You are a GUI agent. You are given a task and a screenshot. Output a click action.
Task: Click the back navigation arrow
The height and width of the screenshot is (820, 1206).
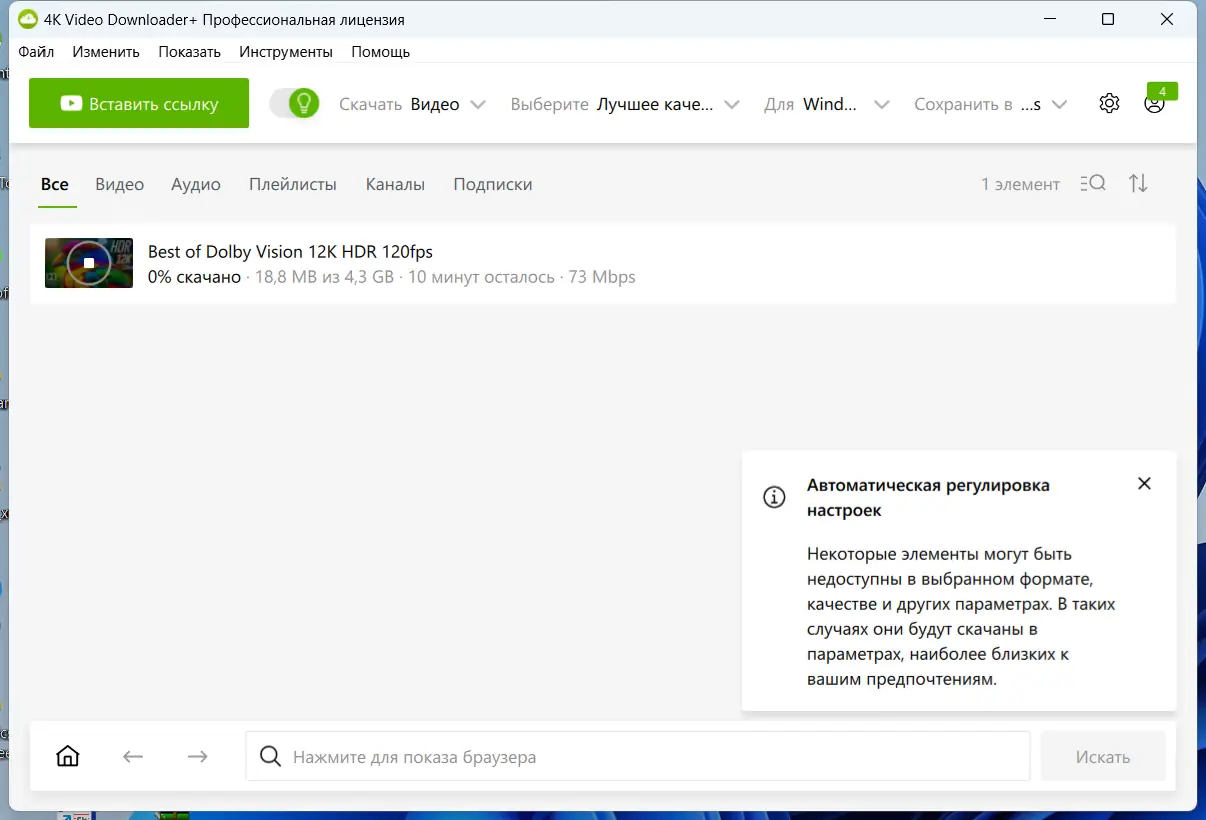coord(132,756)
